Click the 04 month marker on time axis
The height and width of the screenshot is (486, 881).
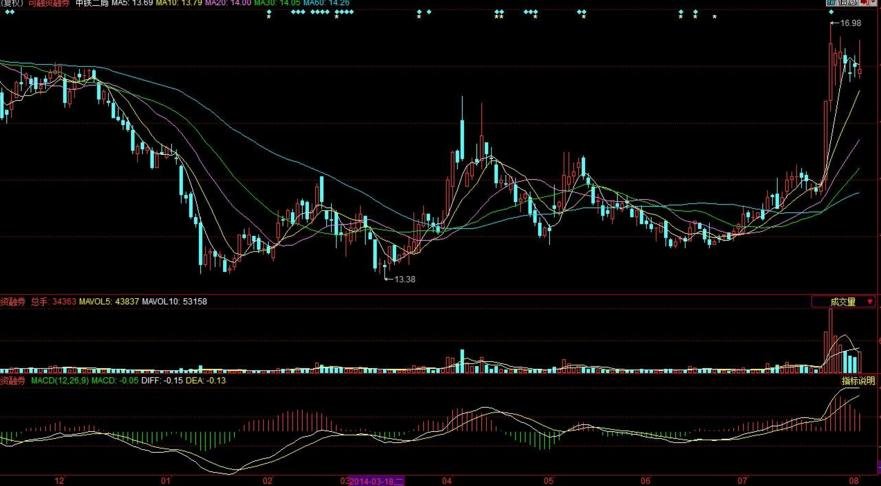pos(453,480)
